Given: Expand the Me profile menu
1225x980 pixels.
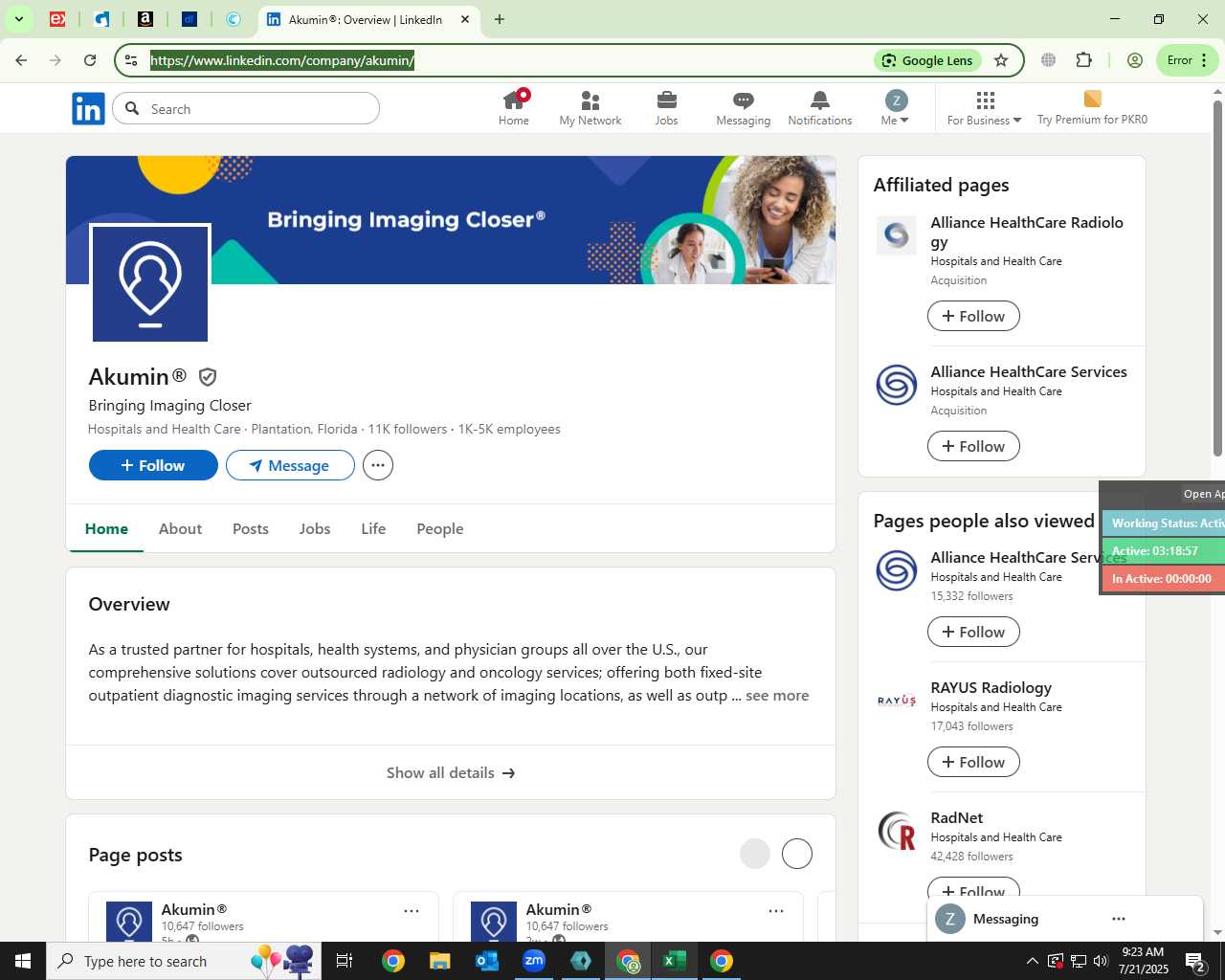Looking at the screenshot, I should [896, 108].
